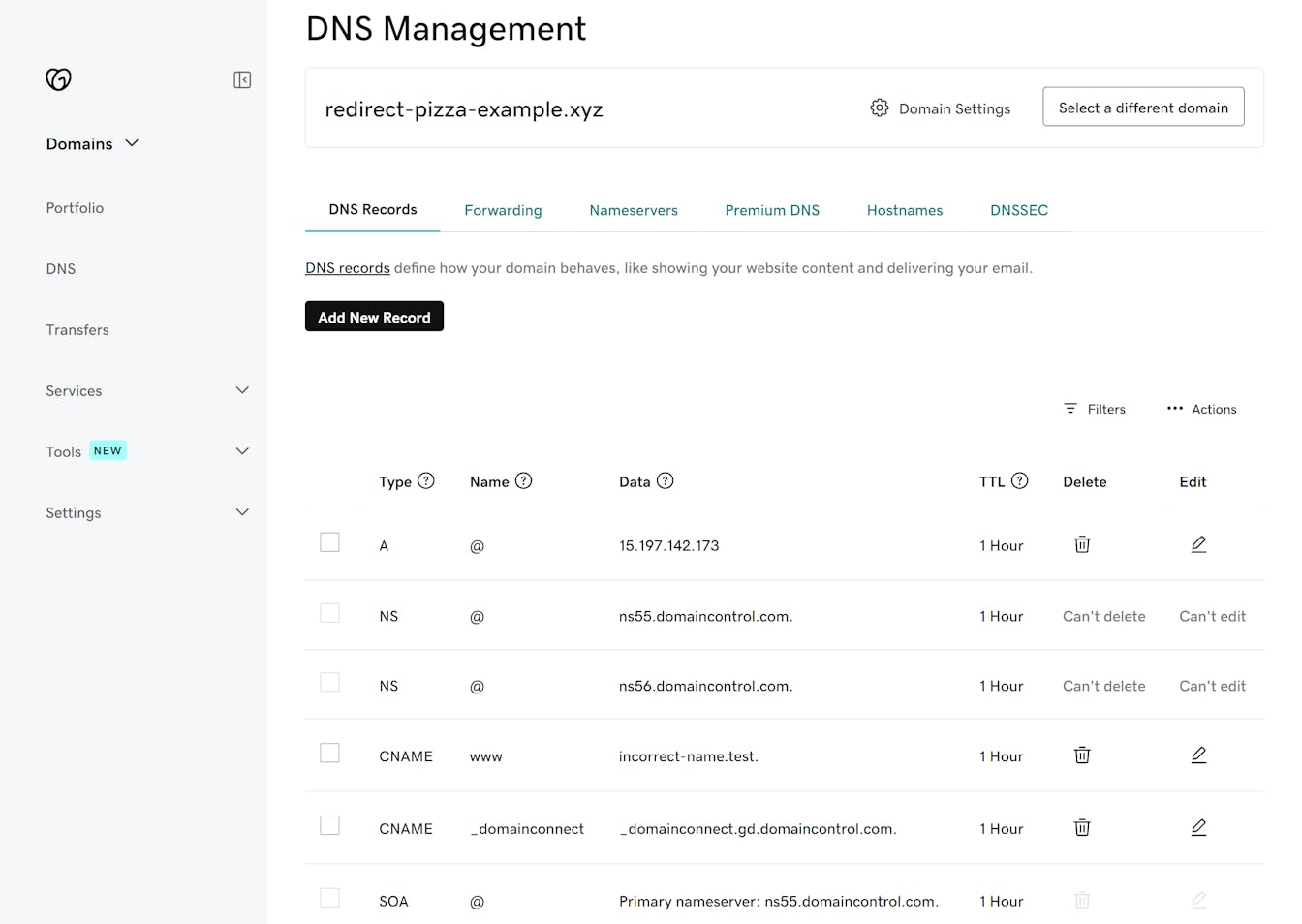Delete the A record using its trash icon

[1082, 544]
